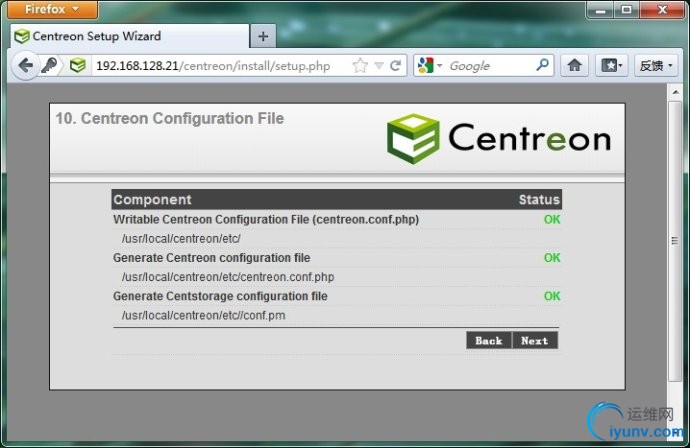This screenshot has width=690, height=448.
Task: Click OK status for Generate Centstorage configuration
Action: coord(552,296)
